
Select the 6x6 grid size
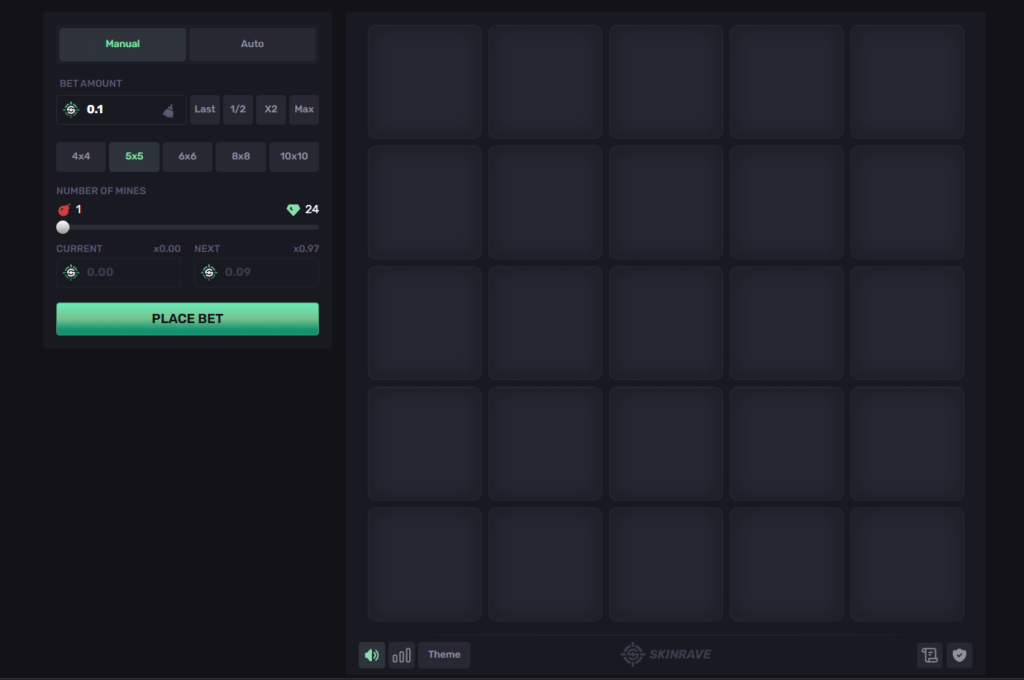[x=187, y=157]
